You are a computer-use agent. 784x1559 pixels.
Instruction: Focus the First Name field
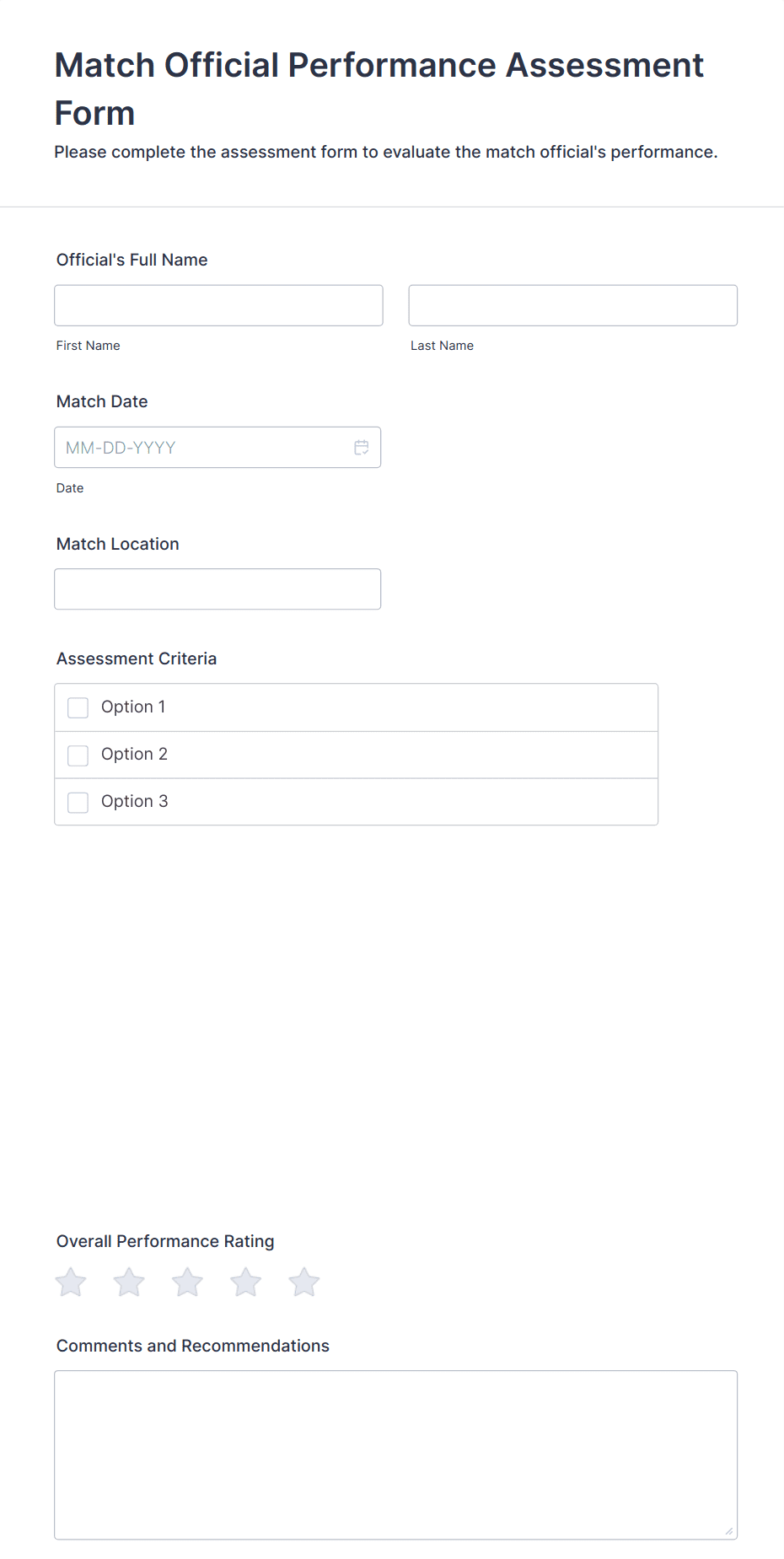coord(218,305)
